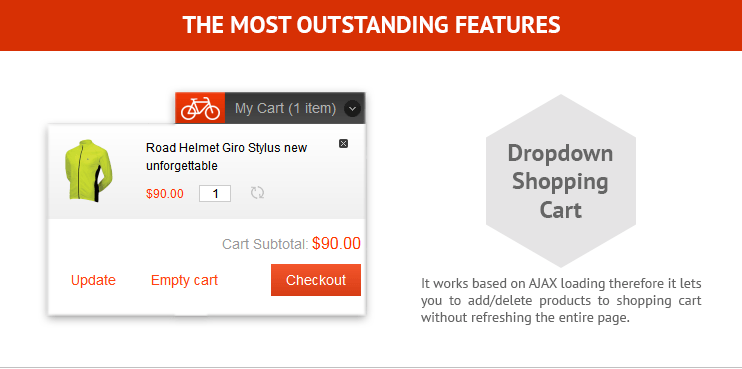Expand the My Cart dropdown chevron

352,109
